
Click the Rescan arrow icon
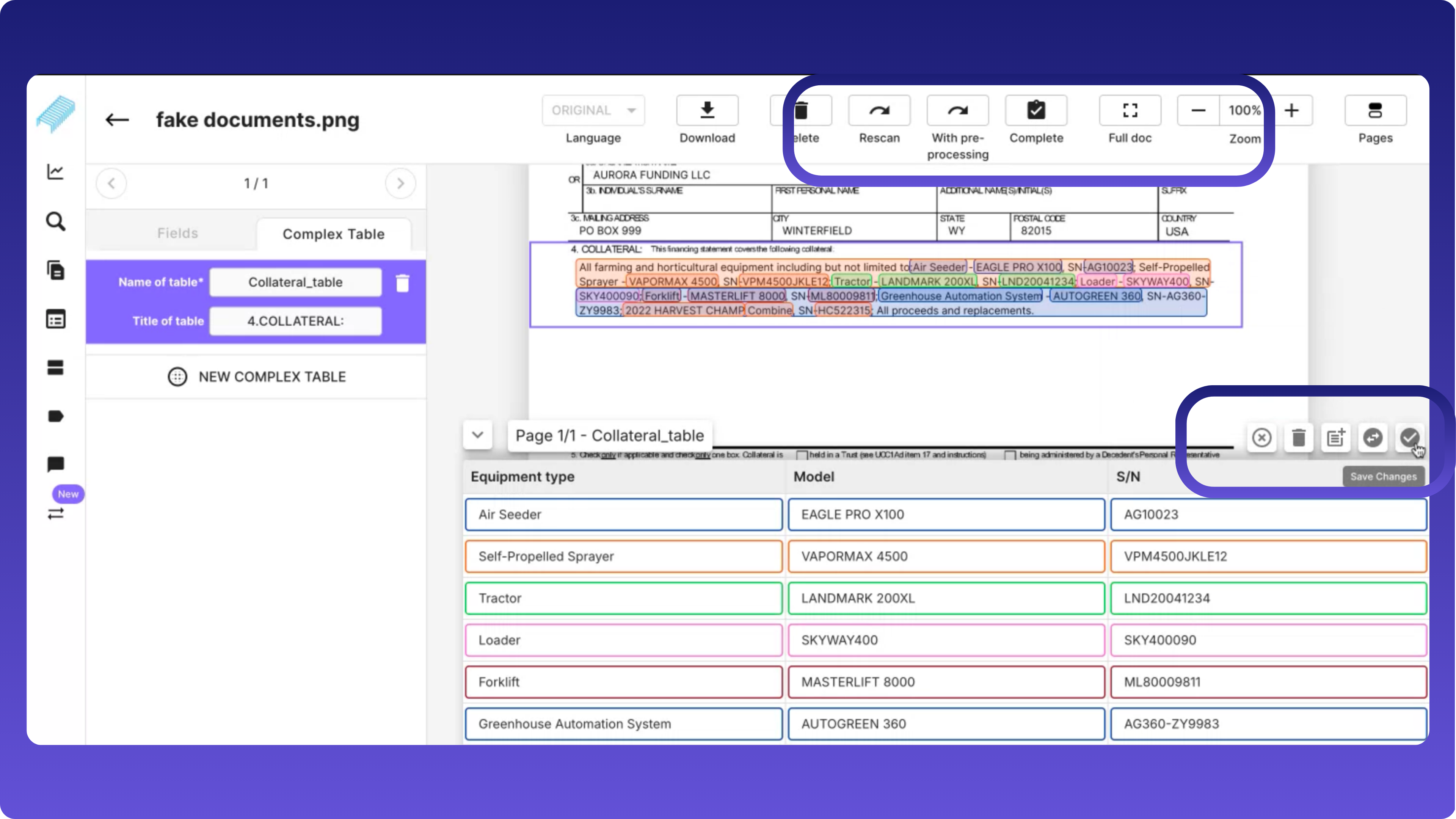coord(879,110)
